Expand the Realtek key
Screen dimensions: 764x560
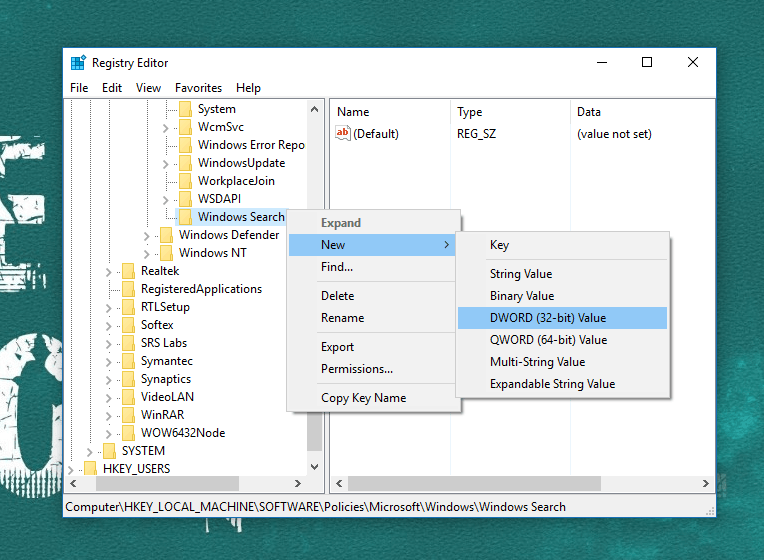tap(109, 272)
